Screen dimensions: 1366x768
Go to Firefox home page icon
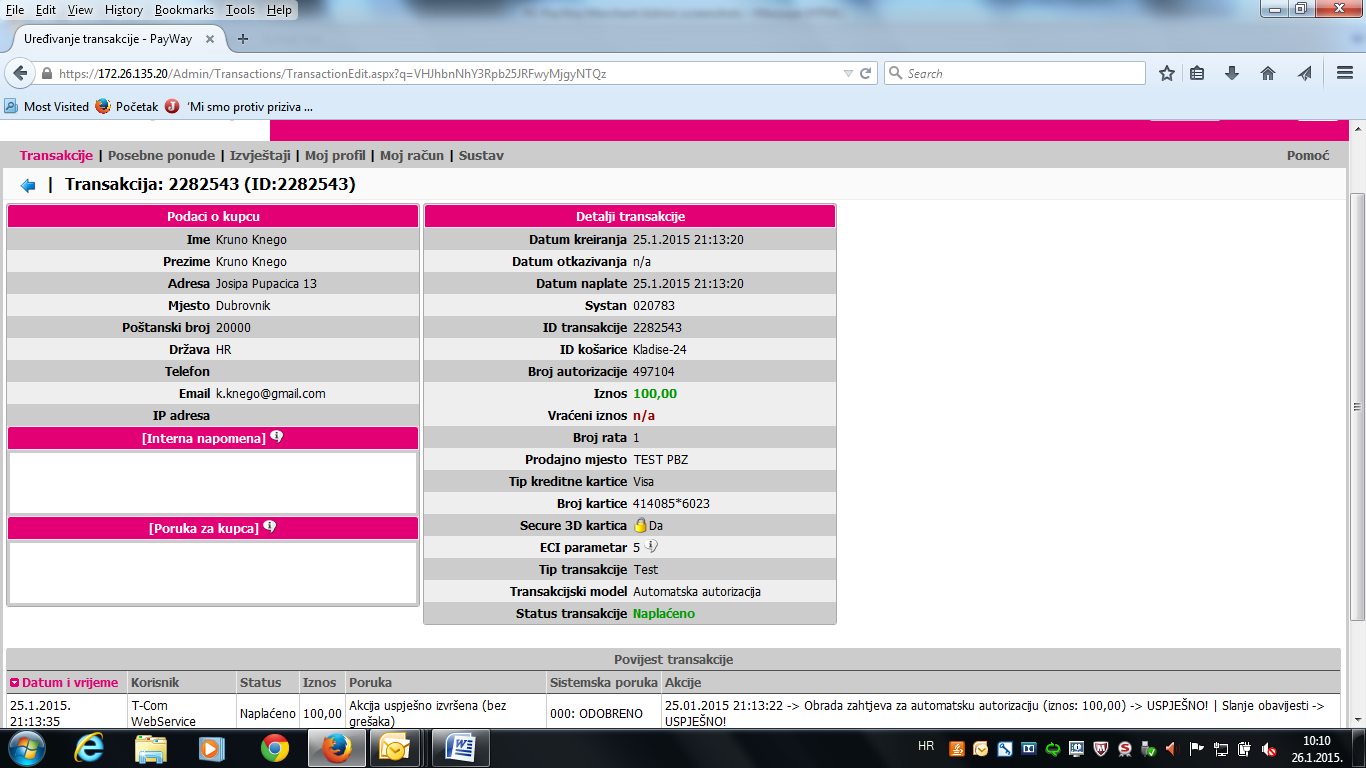(x=1268, y=73)
